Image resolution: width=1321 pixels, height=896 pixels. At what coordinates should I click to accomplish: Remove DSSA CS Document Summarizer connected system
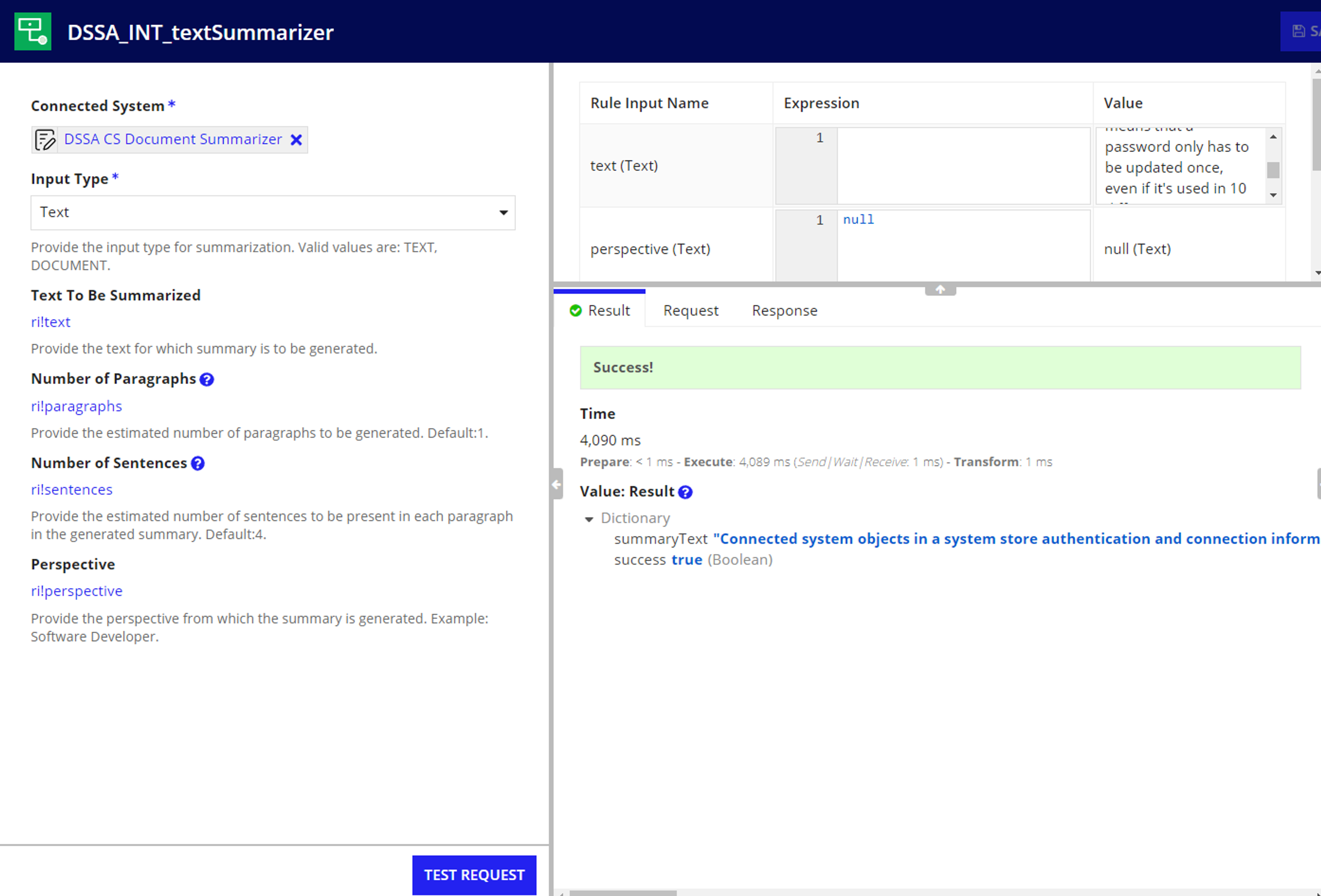[x=296, y=140]
